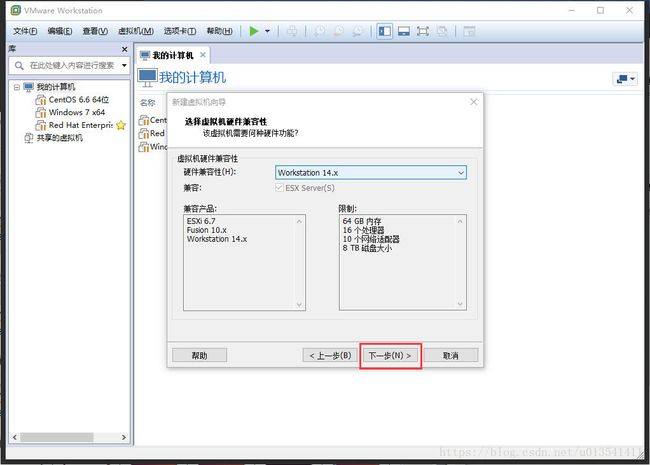Open the power options dropdown arrow beside play
Screen dimensions: 650x465
click(267, 31)
